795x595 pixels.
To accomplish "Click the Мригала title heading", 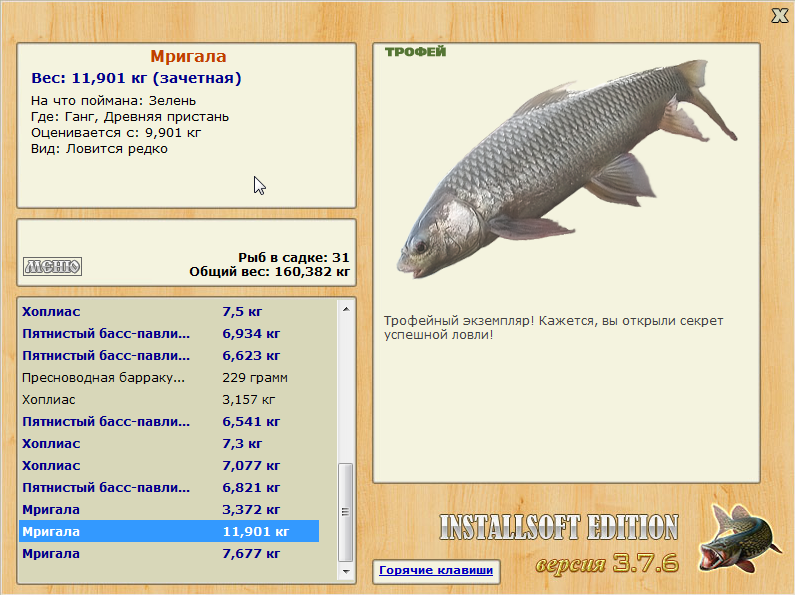I will tap(188, 56).
